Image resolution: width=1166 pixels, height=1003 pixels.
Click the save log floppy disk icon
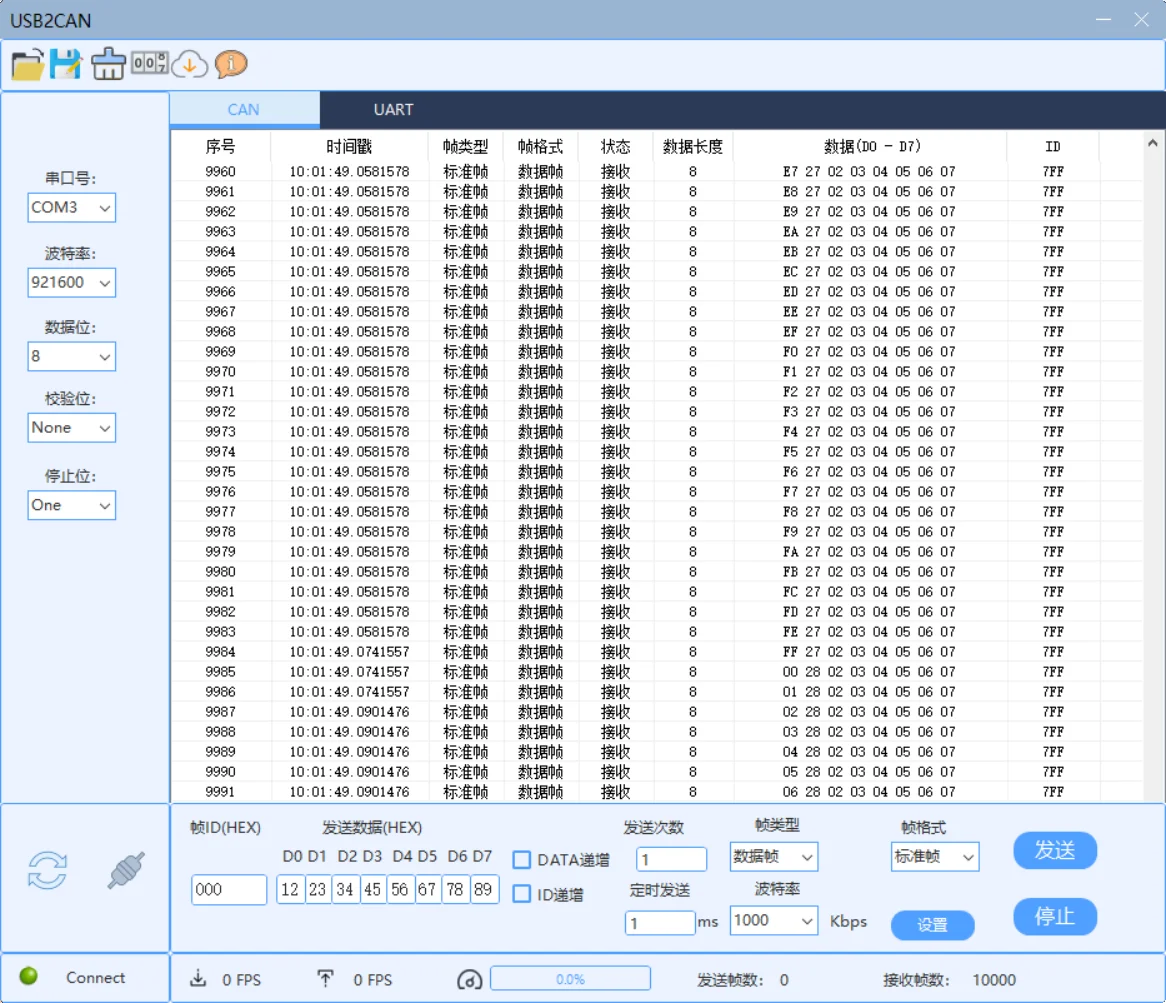66,65
